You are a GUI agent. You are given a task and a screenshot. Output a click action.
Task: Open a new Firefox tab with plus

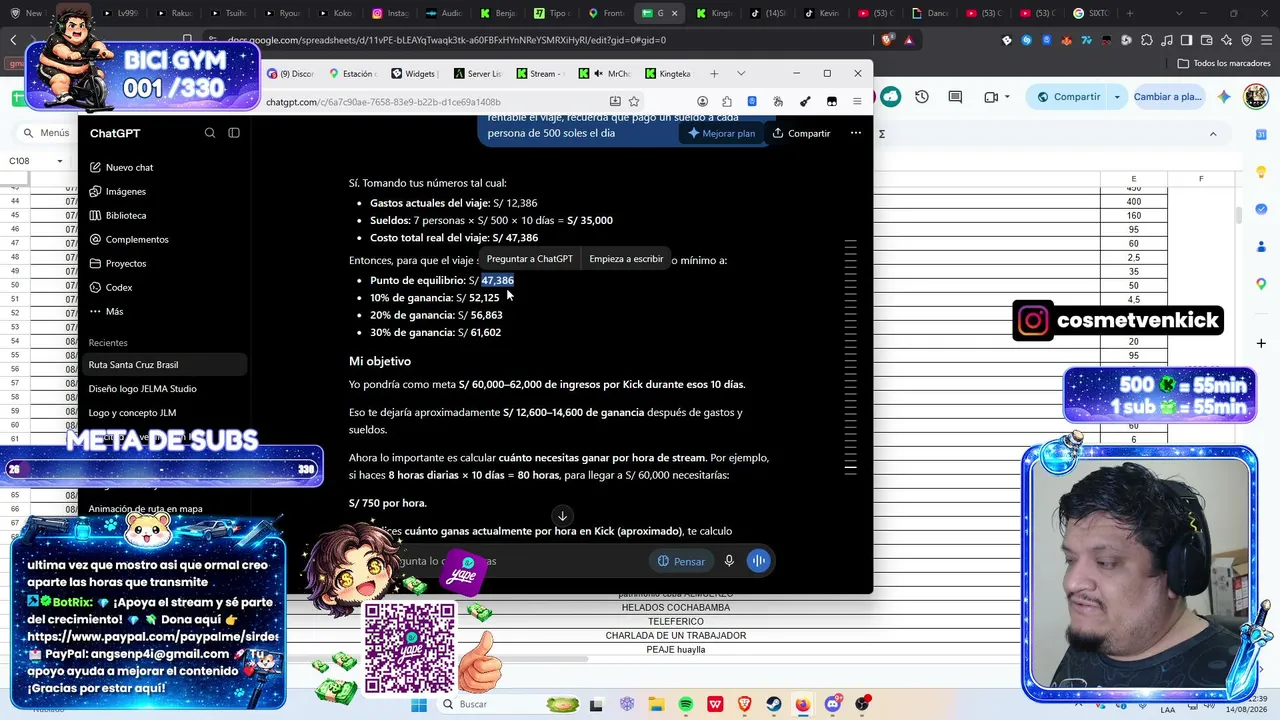[714, 73]
